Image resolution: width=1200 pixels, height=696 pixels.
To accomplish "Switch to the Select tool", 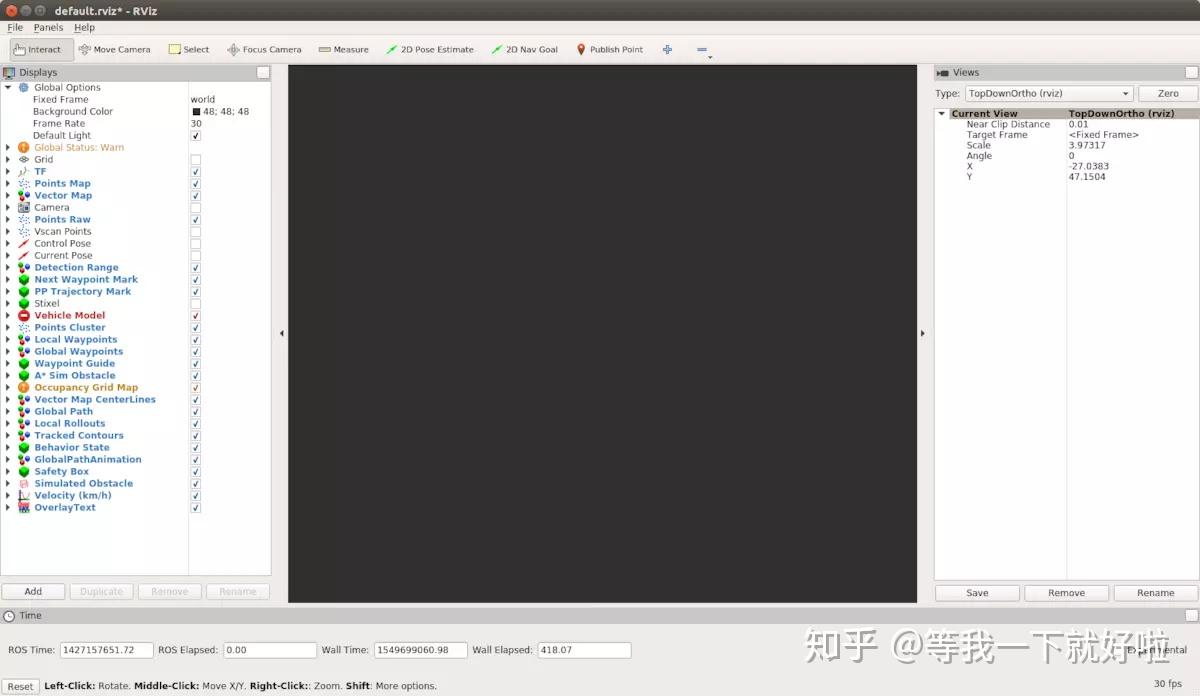I will coord(188,48).
